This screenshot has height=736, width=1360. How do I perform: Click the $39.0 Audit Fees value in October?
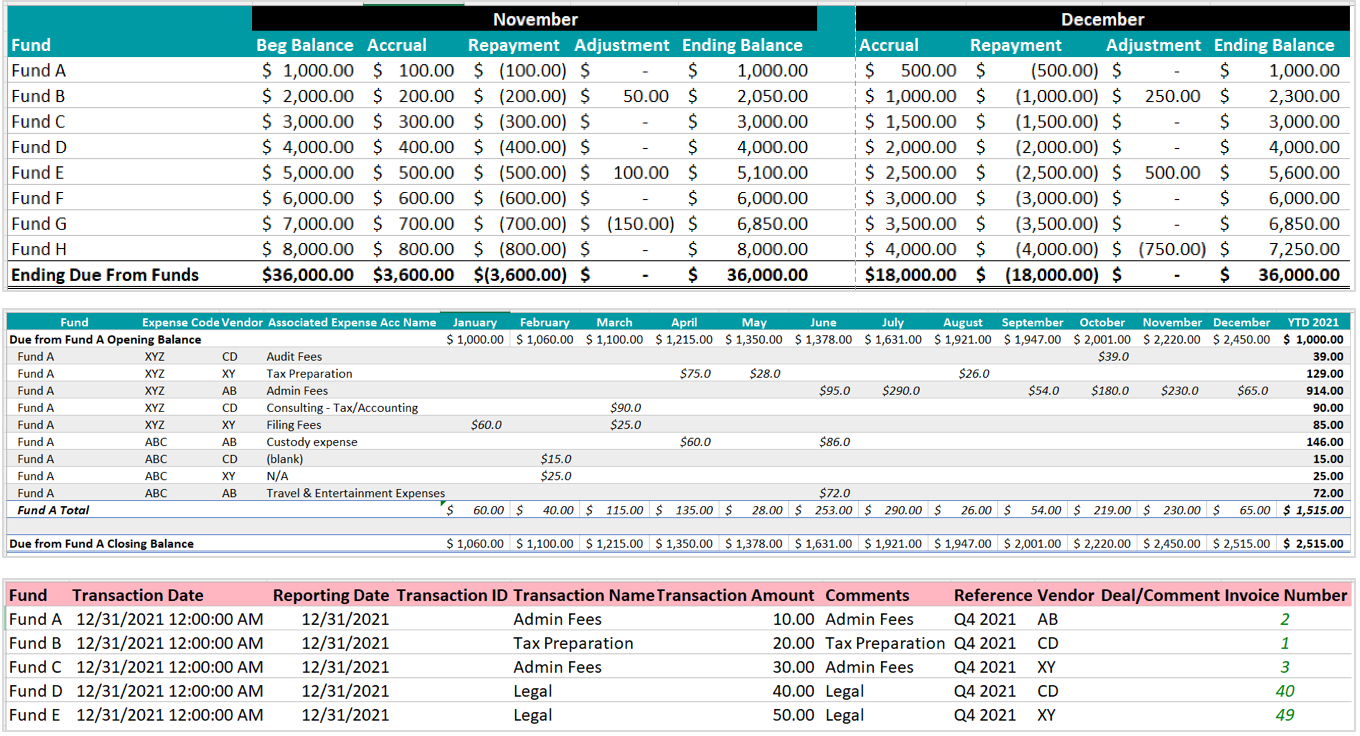coord(1113,357)
